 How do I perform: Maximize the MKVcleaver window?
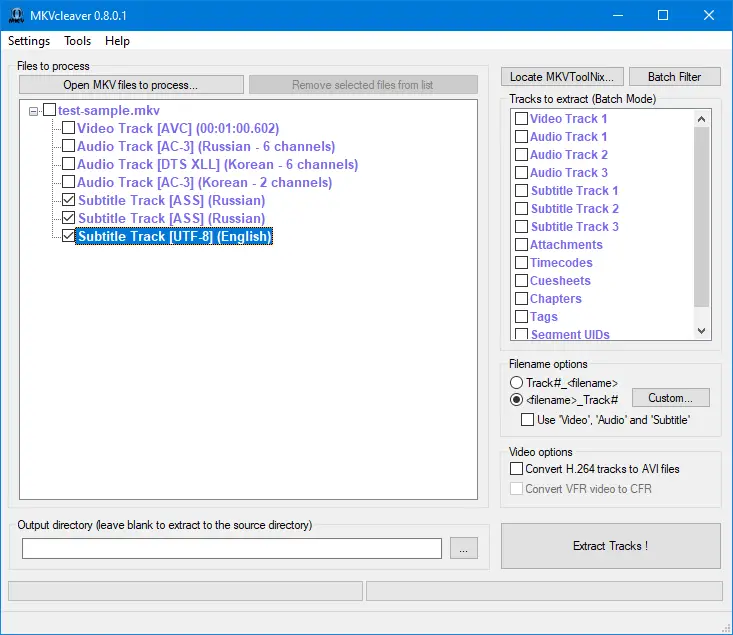663,15
